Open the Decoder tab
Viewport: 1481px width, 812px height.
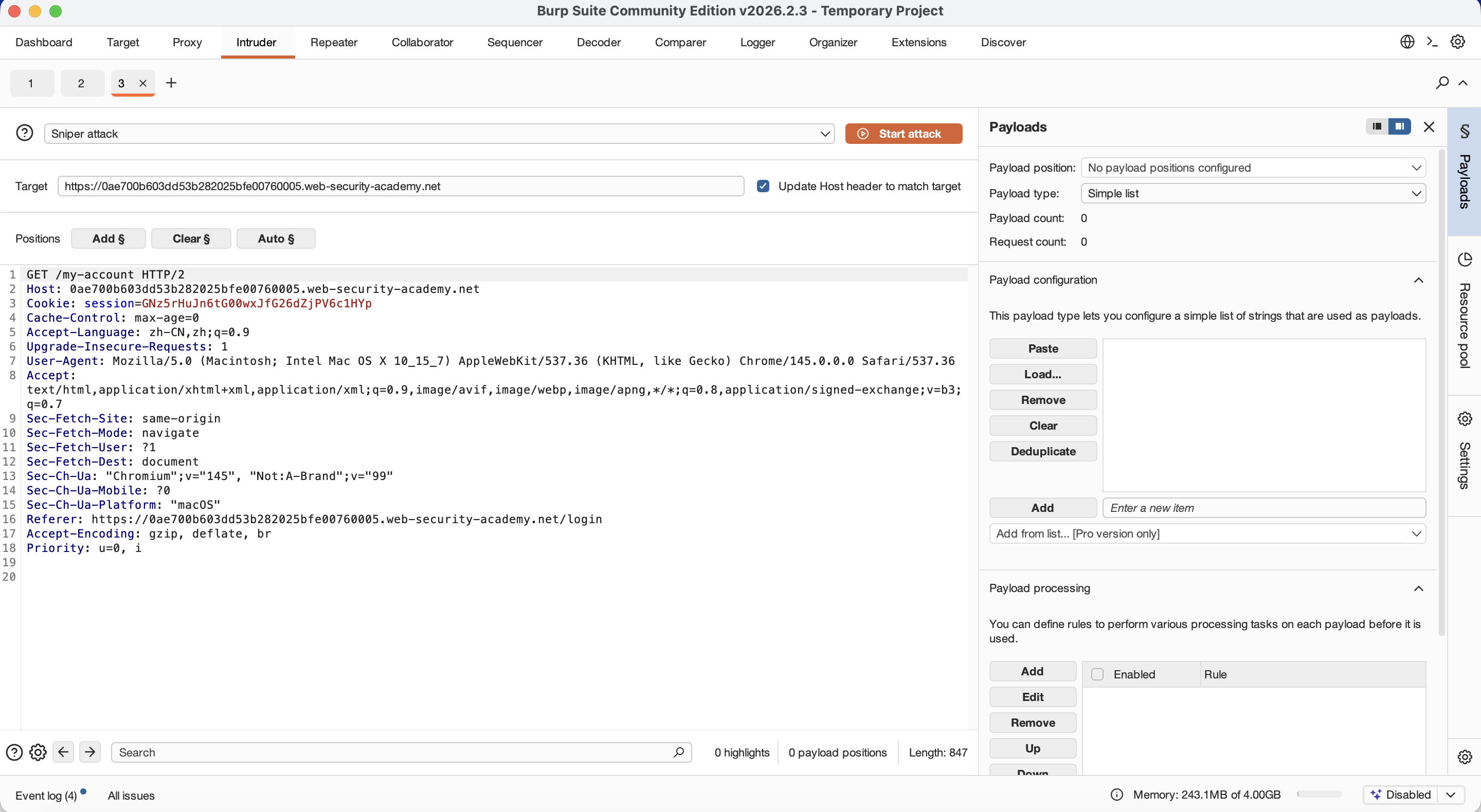pyautogui.click(x=599, y=42)
